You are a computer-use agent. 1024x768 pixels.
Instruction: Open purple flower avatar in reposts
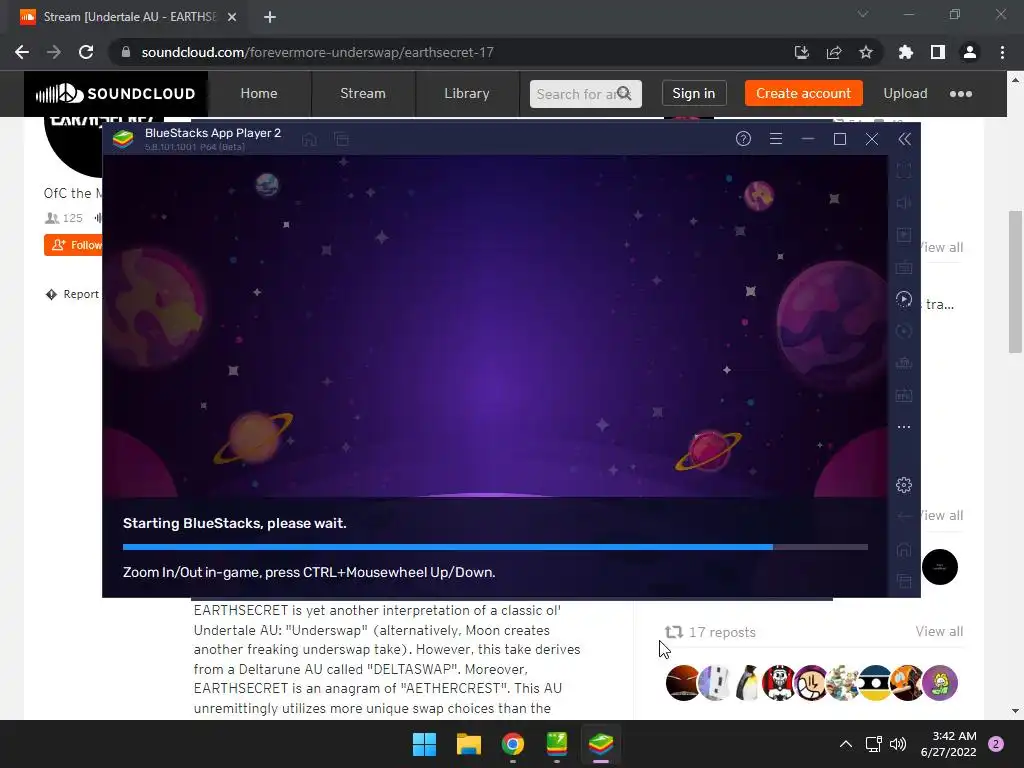[x=940, y=682]
